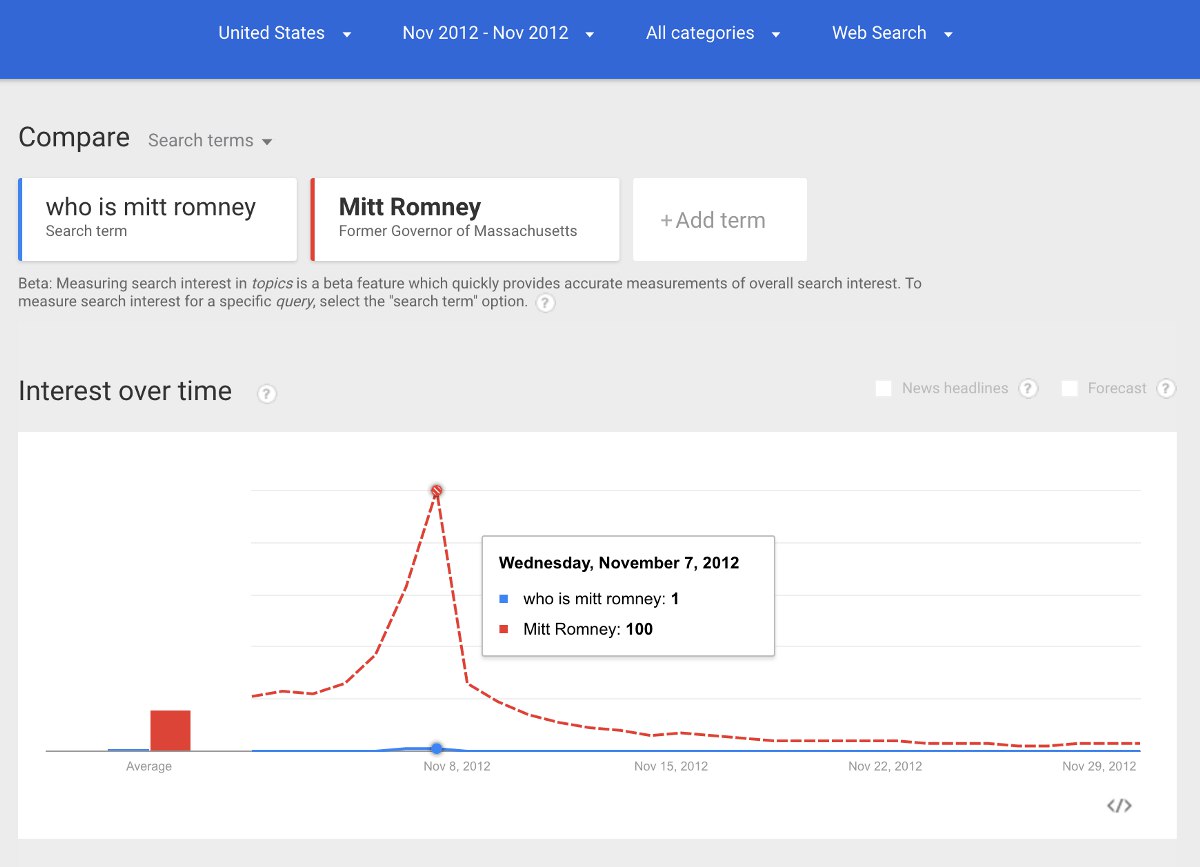Open the help icon next to News headlines

coord(1028,389)
